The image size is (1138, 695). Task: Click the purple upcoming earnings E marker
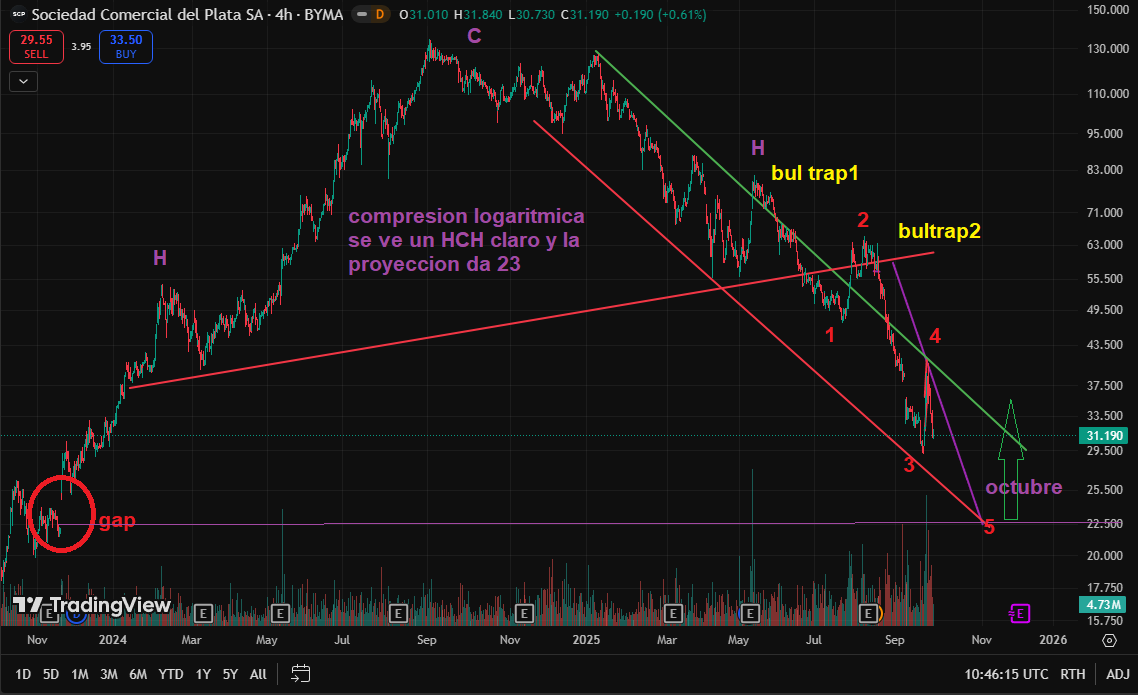click(x=1020, y=614)
